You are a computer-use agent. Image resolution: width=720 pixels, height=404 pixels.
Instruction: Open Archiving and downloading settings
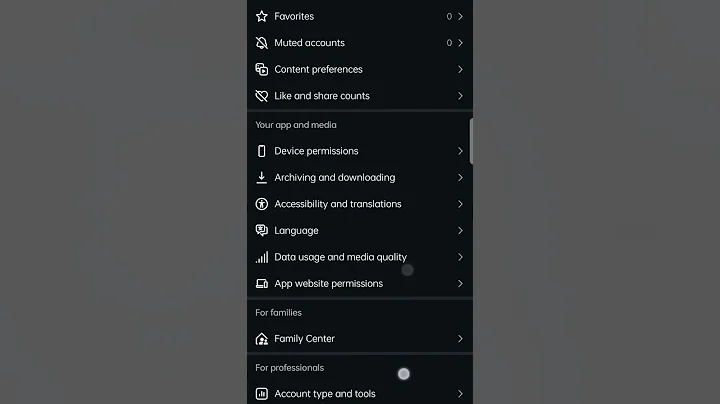coord(334,177)
